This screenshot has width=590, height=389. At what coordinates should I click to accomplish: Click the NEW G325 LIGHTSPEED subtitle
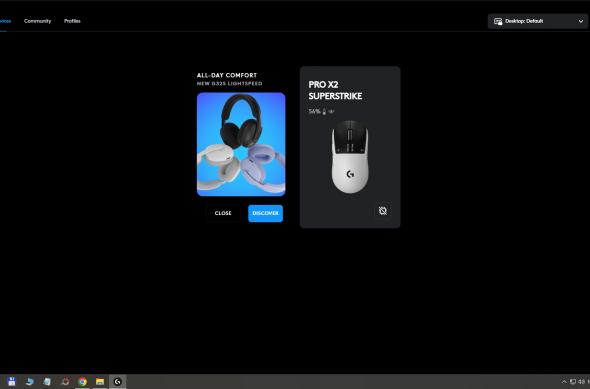[230, 84]
